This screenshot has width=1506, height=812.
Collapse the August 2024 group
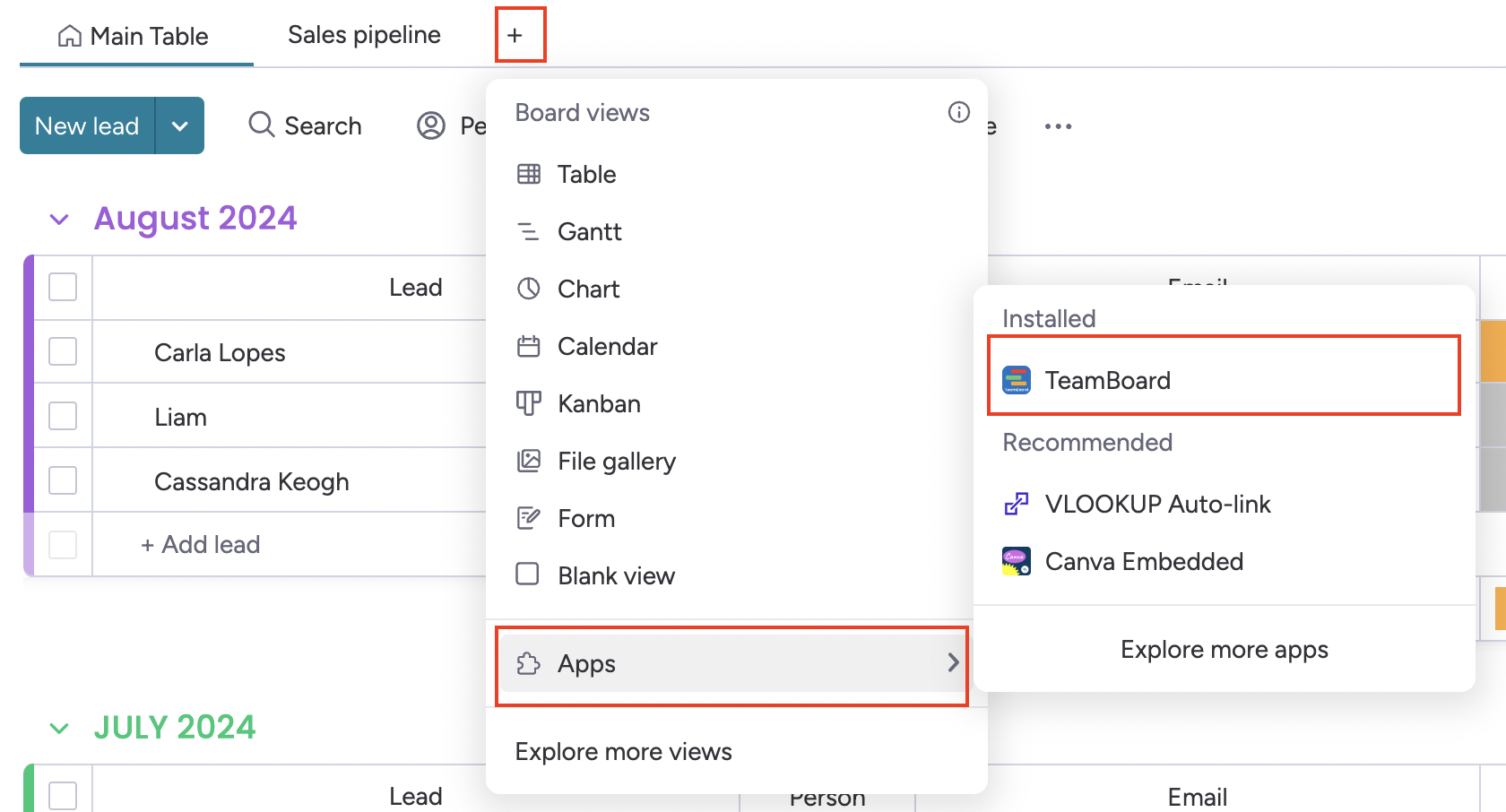point(59,220)
